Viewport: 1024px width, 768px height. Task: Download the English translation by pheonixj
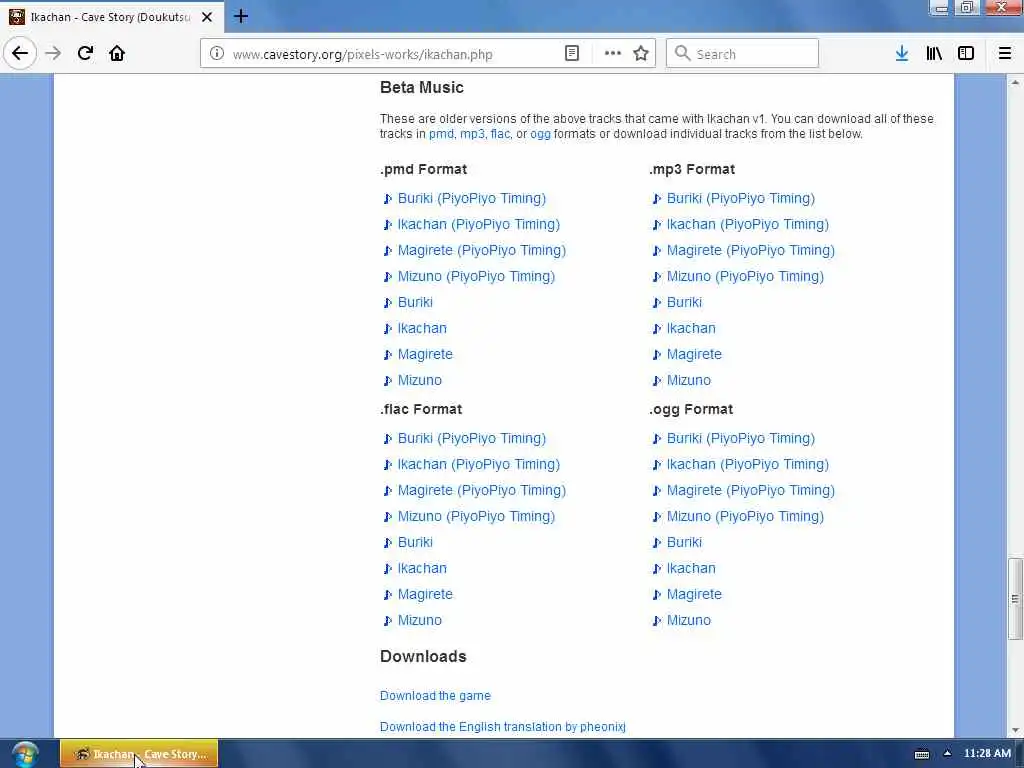tap(503, 727)
